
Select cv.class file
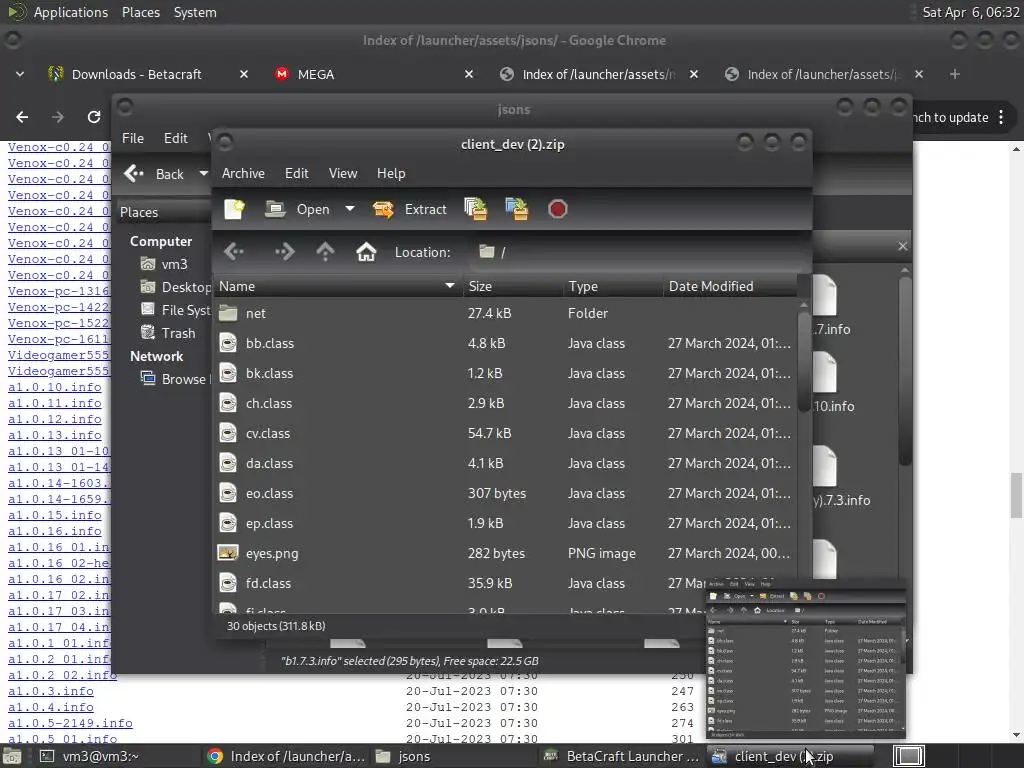(506, 434)
